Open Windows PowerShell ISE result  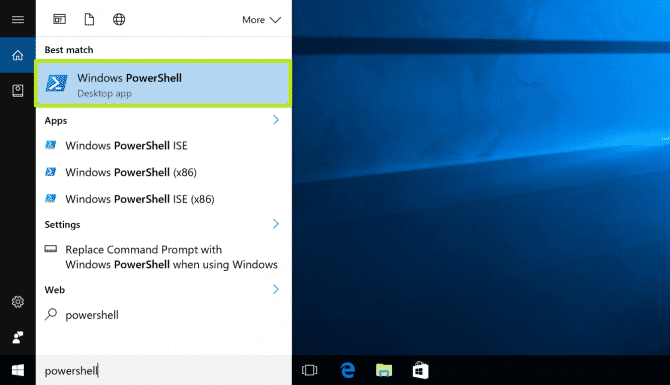pyautogui.click(x=163, y=146)
